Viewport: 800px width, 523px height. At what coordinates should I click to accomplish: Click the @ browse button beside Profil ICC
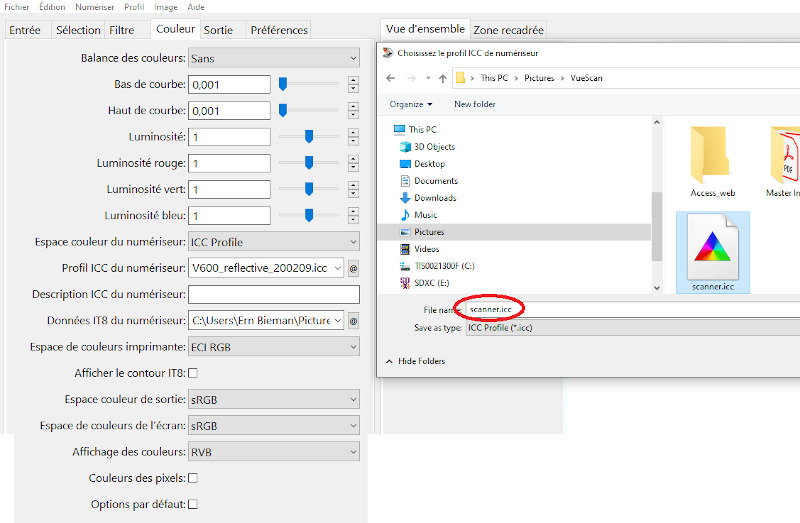tap(353, 268)
